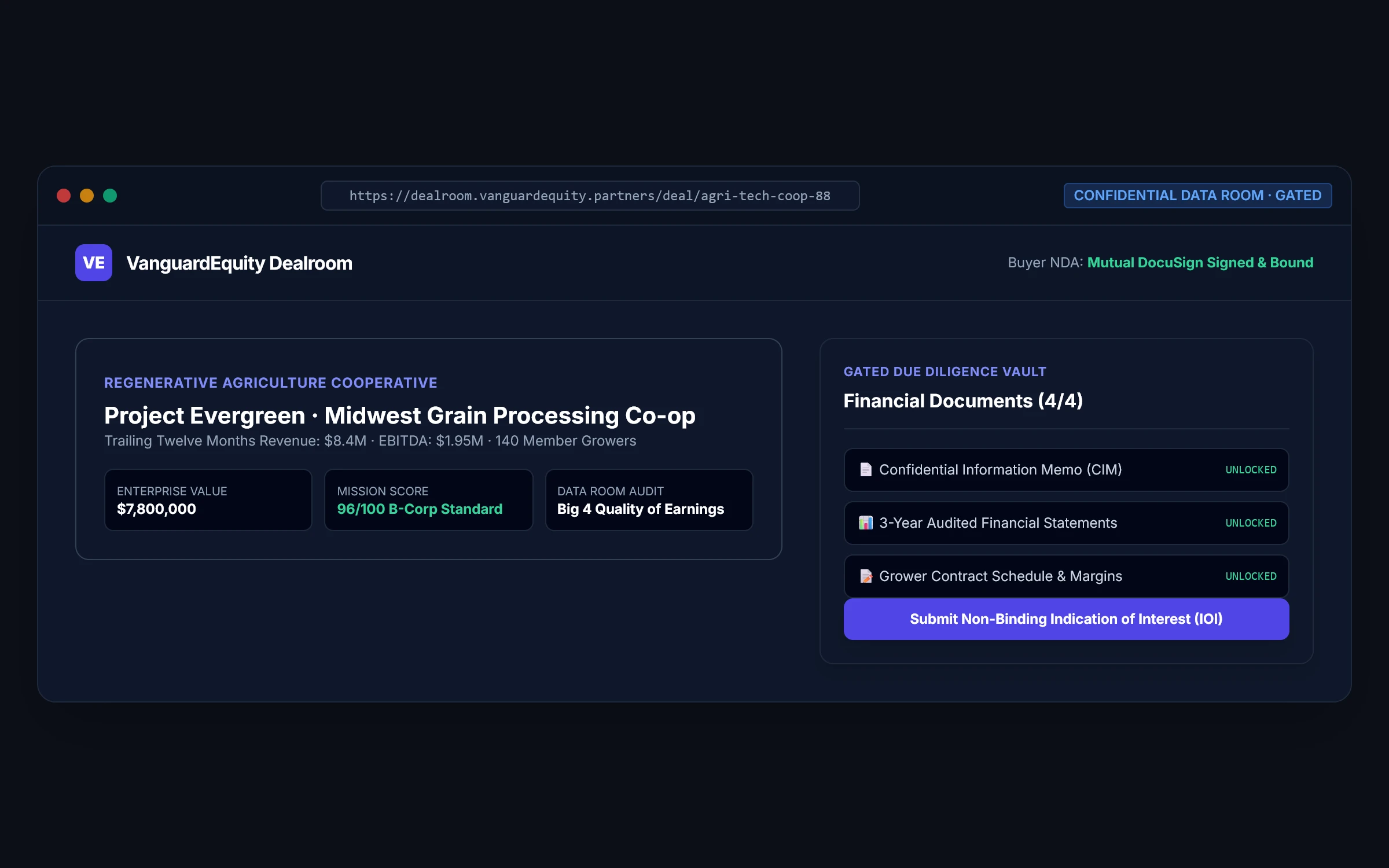Click the dealroom URL address bar
The width and height of the screenshot is (1389, 868).
pyautogui.click(x=590, y=196)
